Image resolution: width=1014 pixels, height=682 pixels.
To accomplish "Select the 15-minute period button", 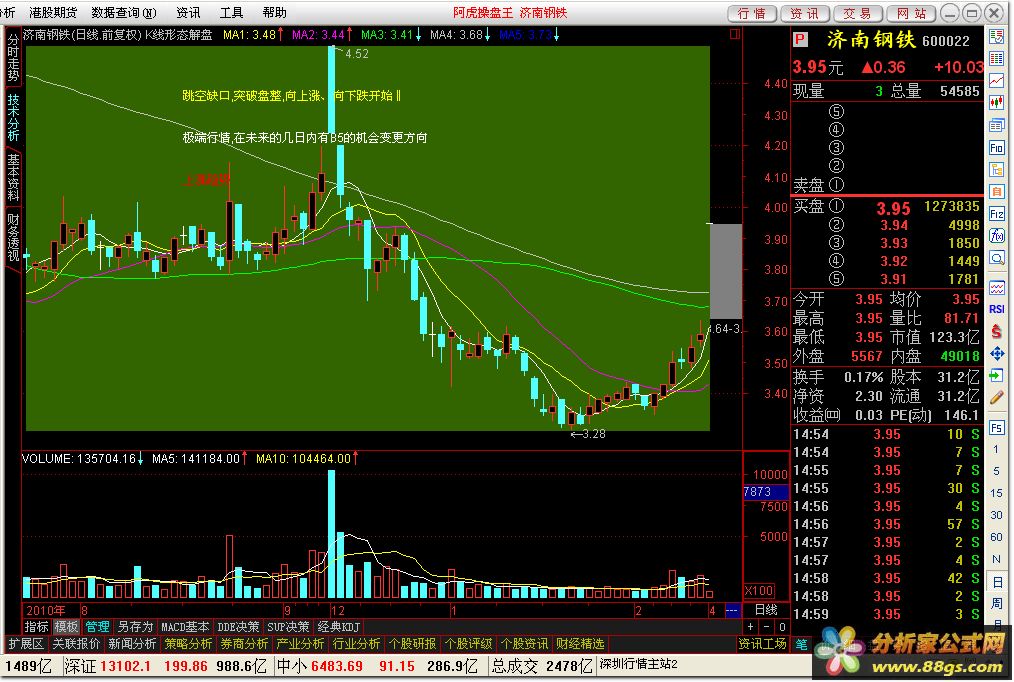I will tap(997, 493).
